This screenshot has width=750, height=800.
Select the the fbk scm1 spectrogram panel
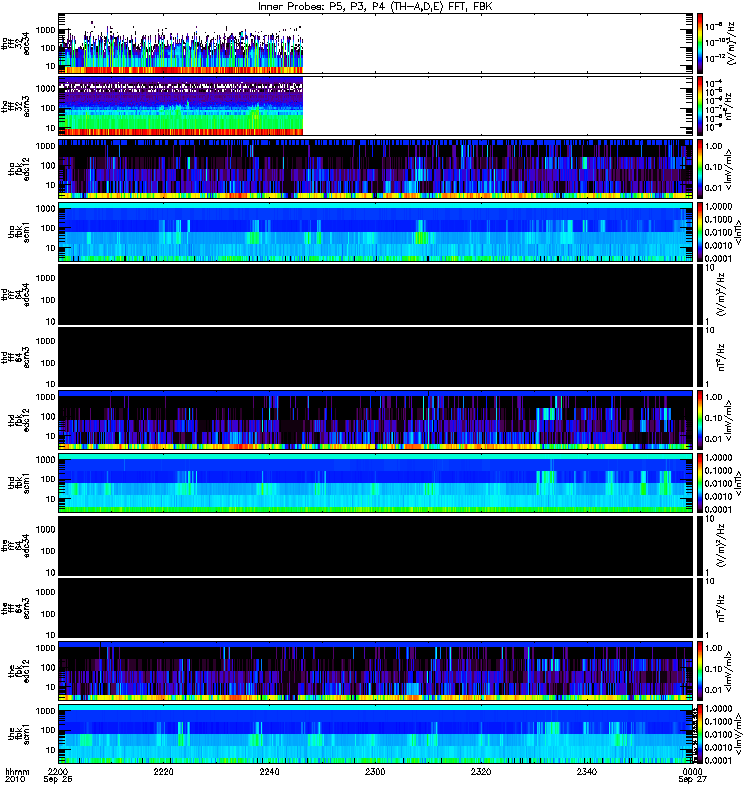[376, 734]
